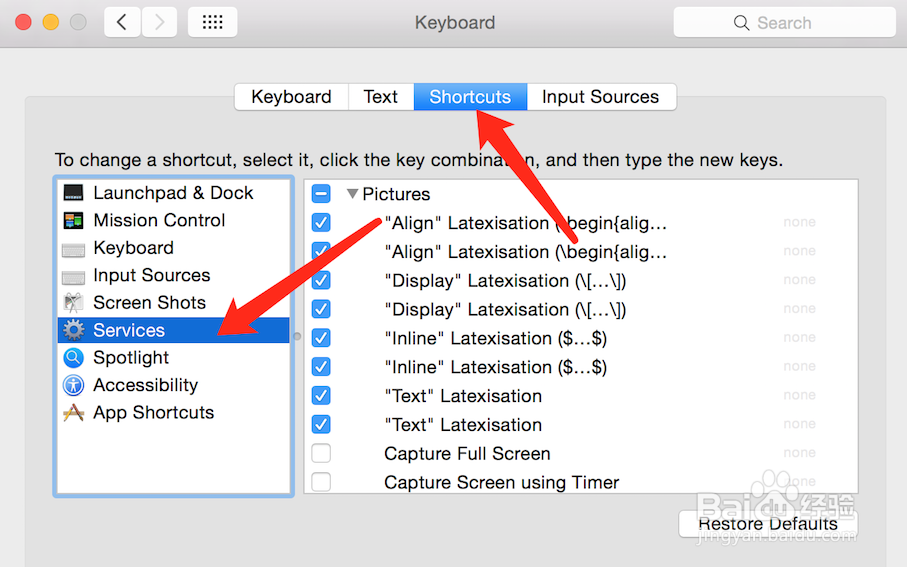Click the Screen Shots category icon
This screenshot has height=567, width=907.
(73, 303)
